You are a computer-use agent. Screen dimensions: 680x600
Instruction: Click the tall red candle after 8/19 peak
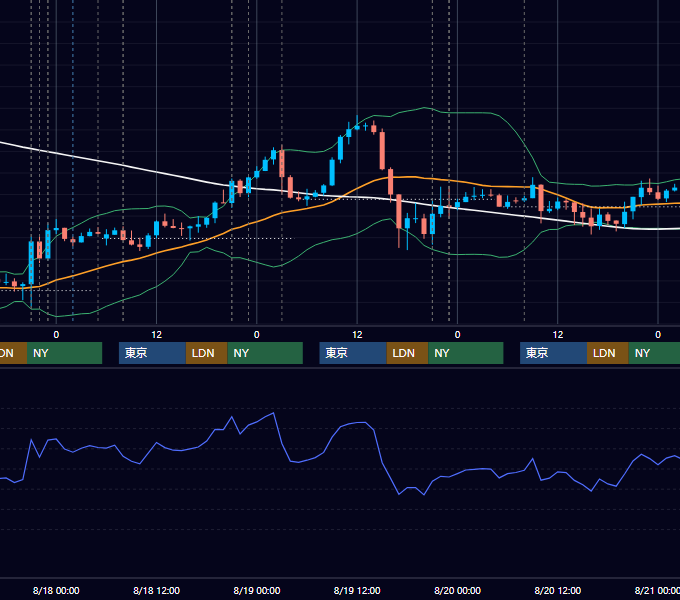click(x=382, y=150)
